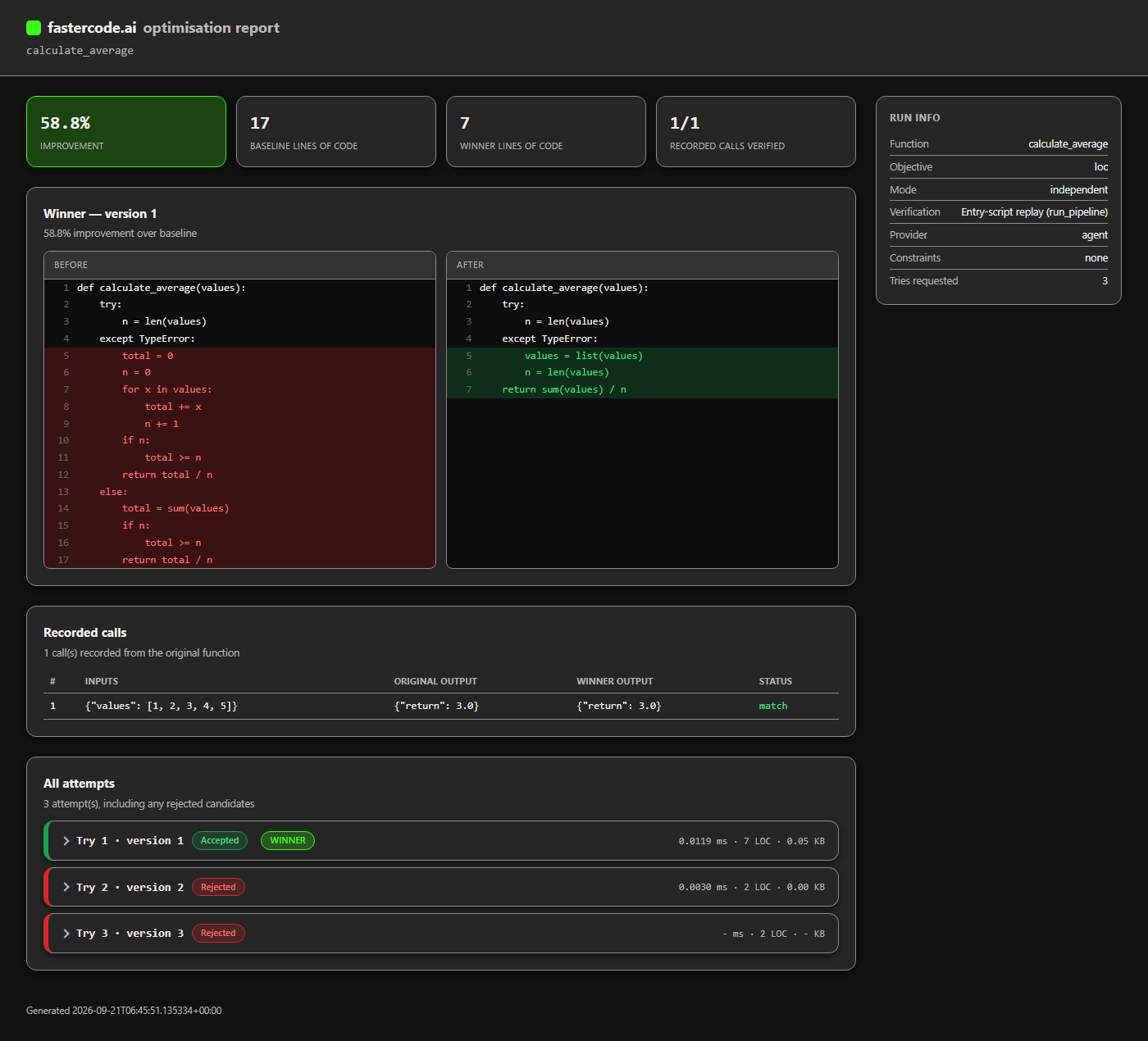Viewport: 1148px width, 1041px height.
Task: Click the WINNER badge on Try 1
Action: coord(288,840)
